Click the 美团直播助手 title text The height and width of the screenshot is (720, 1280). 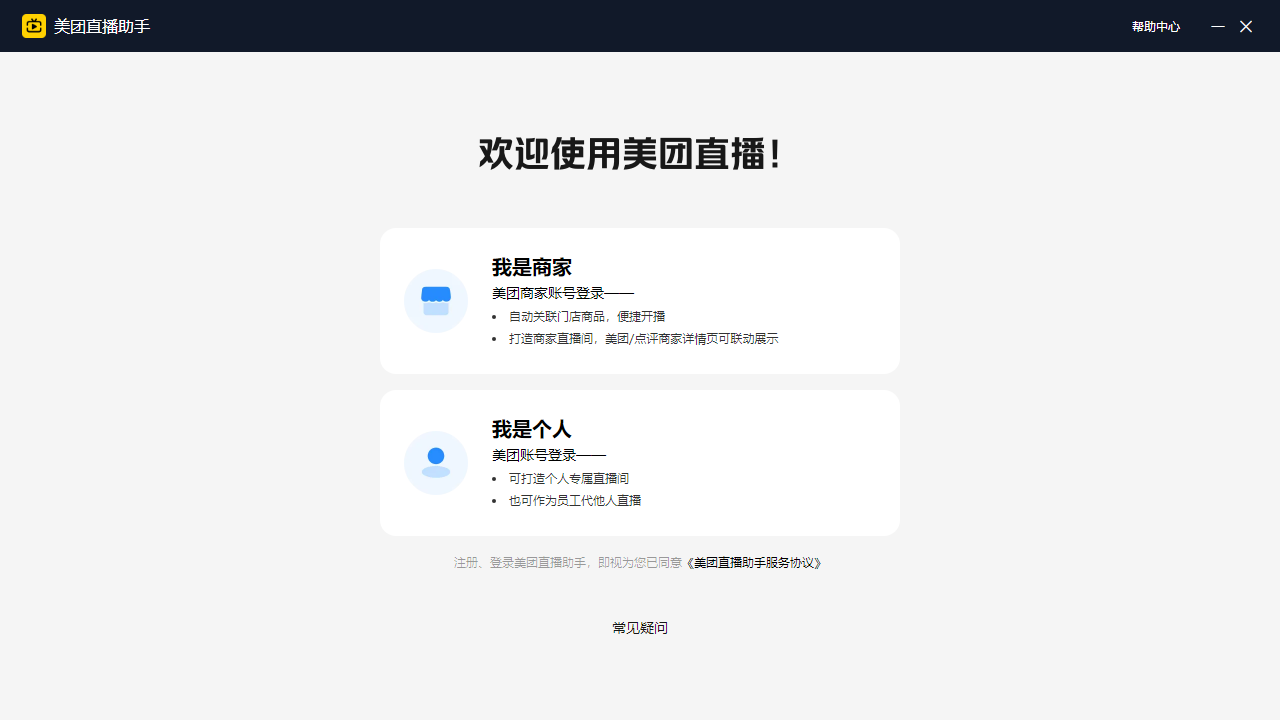click(101, 27)
